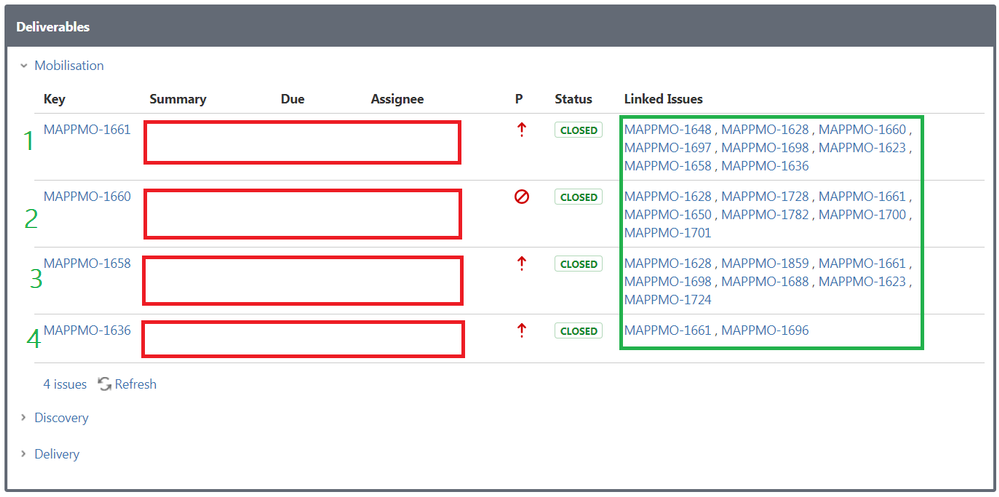Click the high priority arrow for MAPPMO-1661
The width and height of the screenshot is (999, 497).
521,131
